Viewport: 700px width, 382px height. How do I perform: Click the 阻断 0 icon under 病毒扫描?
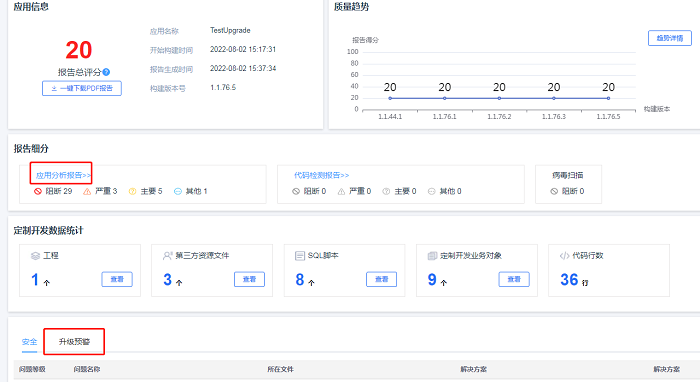tap(554, 191)
